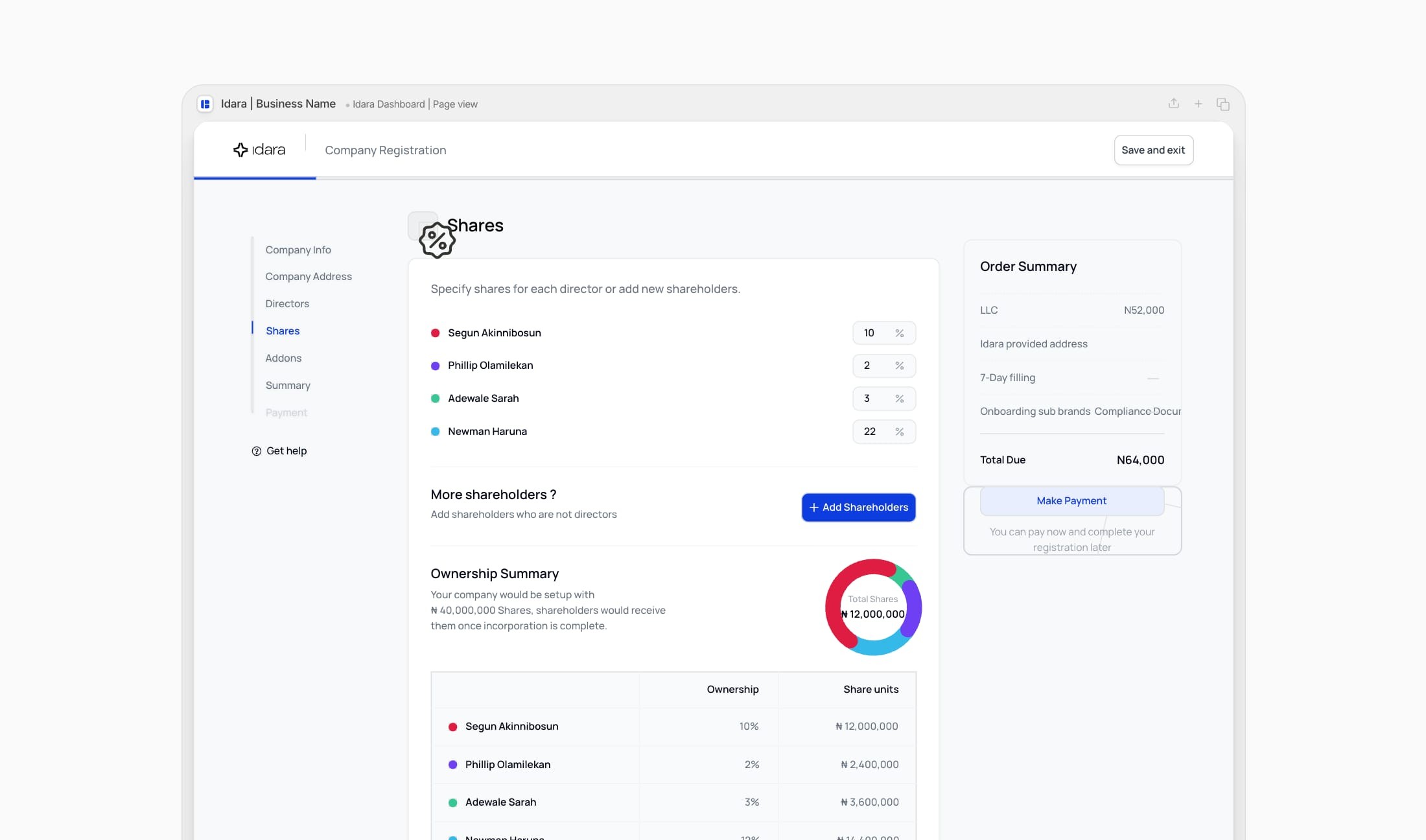This screenshot has width=1426, height=840.
Task: Open the Directors step
Action: pos(287,303)
